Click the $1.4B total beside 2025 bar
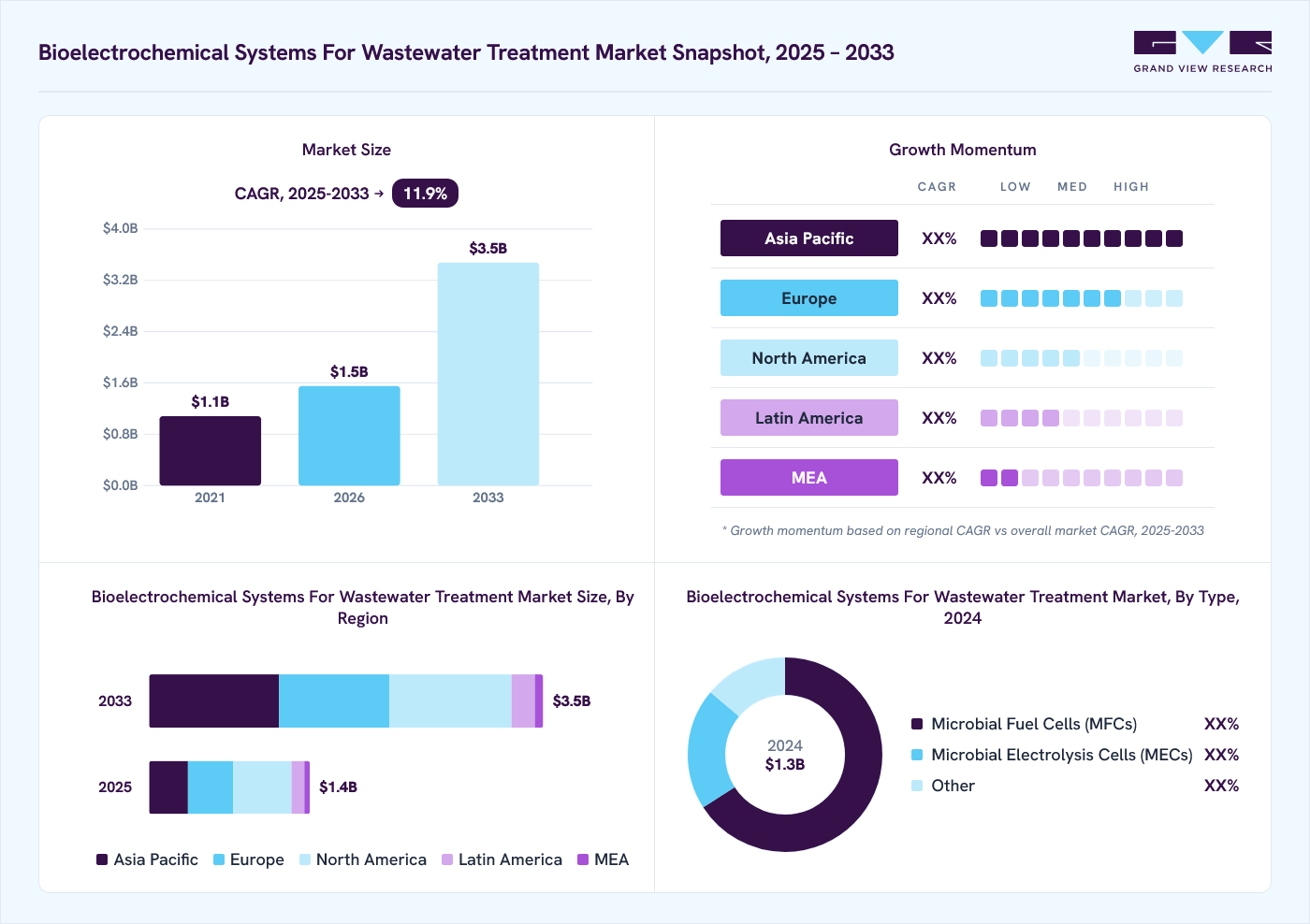This screenshot has height=924, width=1310. (x=338, y=787)
